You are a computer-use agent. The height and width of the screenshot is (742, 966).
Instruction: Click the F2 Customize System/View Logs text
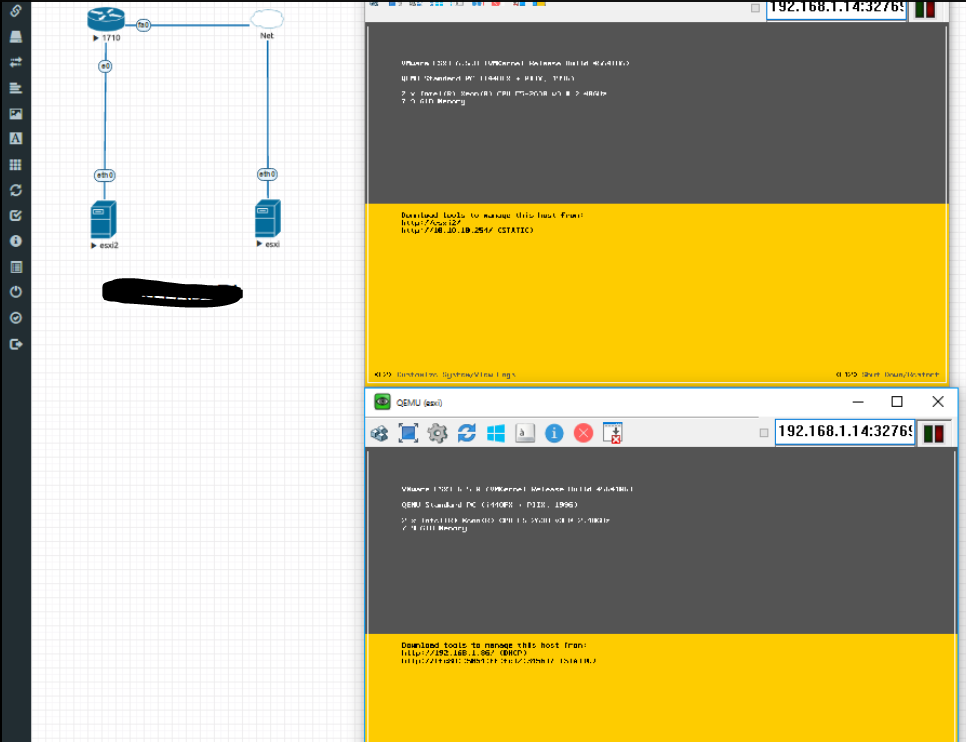[445, 375]
